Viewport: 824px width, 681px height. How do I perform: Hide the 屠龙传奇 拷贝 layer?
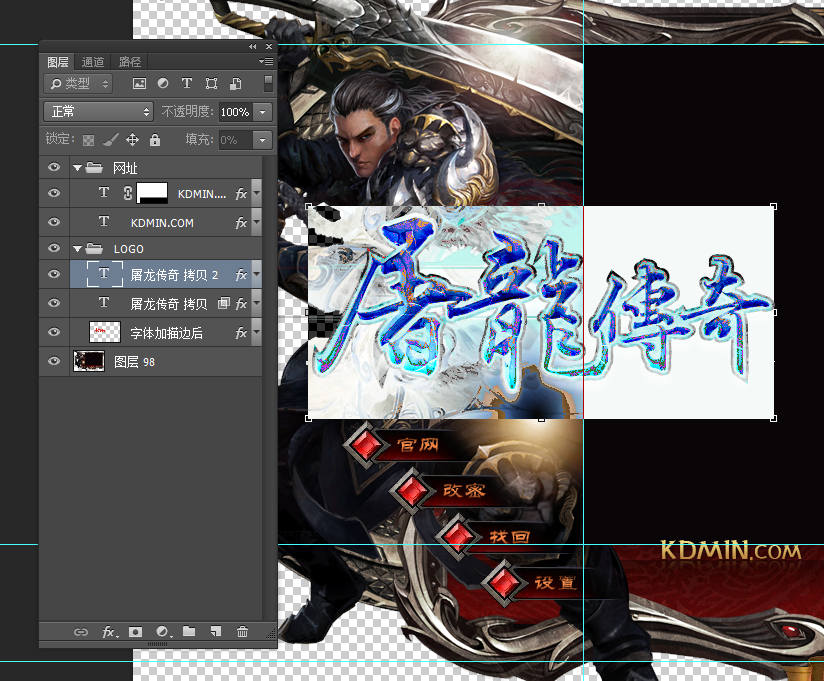tap(54, 303)
